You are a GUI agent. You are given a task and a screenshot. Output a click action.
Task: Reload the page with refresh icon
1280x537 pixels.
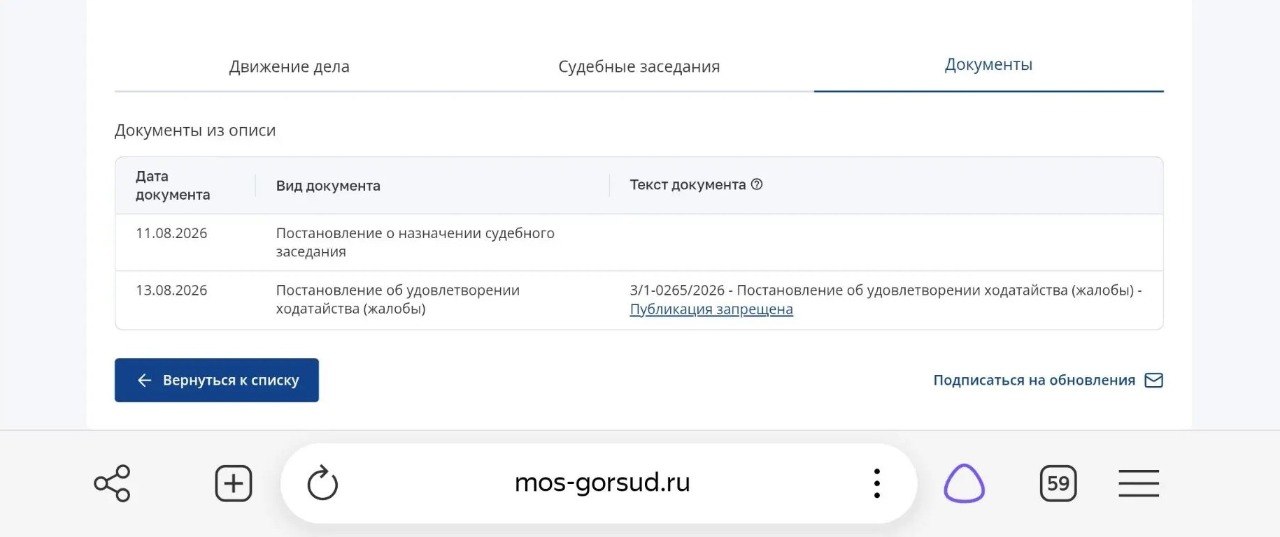[322, 484]
